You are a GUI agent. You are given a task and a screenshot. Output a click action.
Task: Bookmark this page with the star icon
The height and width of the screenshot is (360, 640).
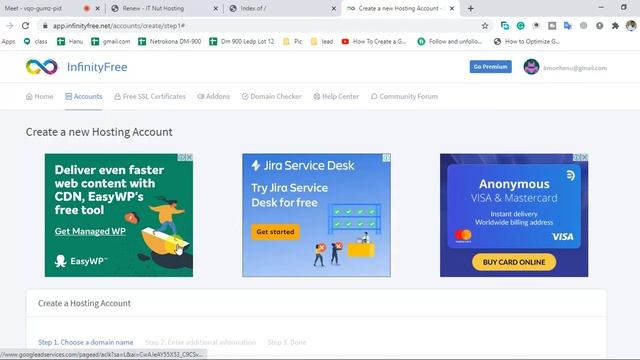point(485,26)
